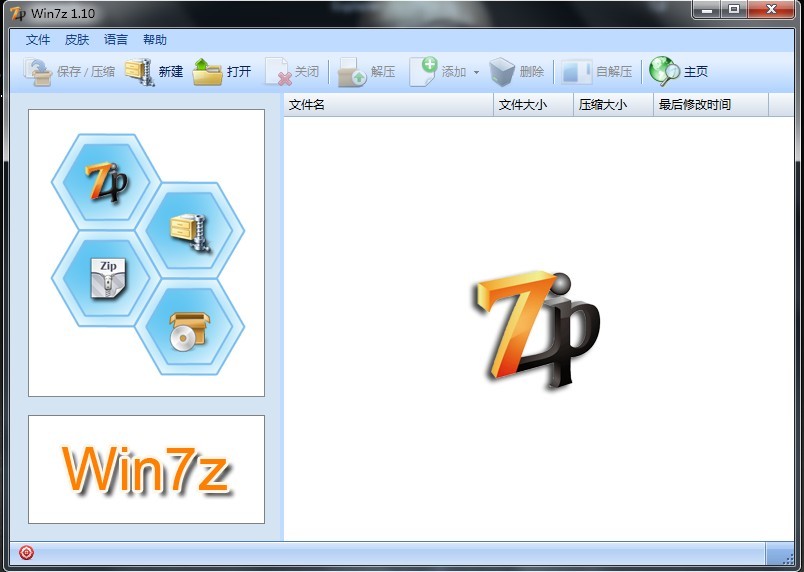Click the box with disc hexagon icon

click(x=190, y=327)
